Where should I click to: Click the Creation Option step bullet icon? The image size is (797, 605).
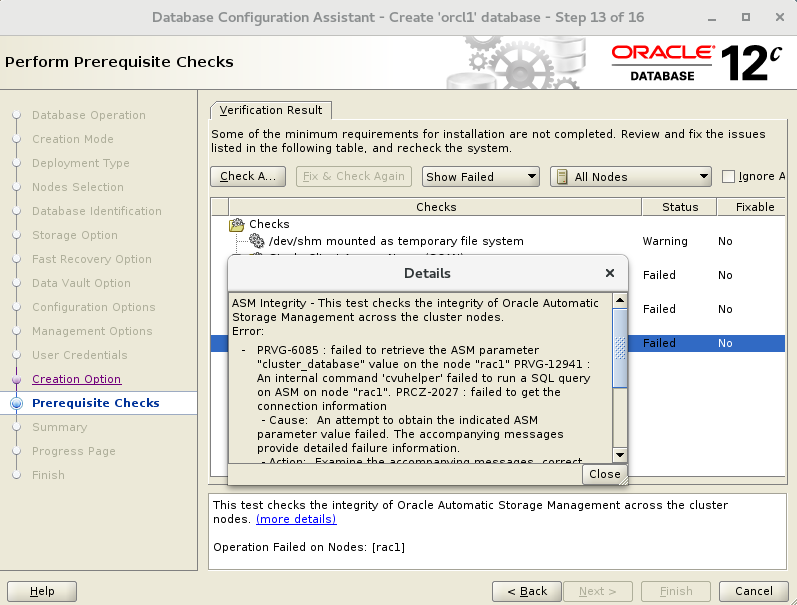point(16,379)
